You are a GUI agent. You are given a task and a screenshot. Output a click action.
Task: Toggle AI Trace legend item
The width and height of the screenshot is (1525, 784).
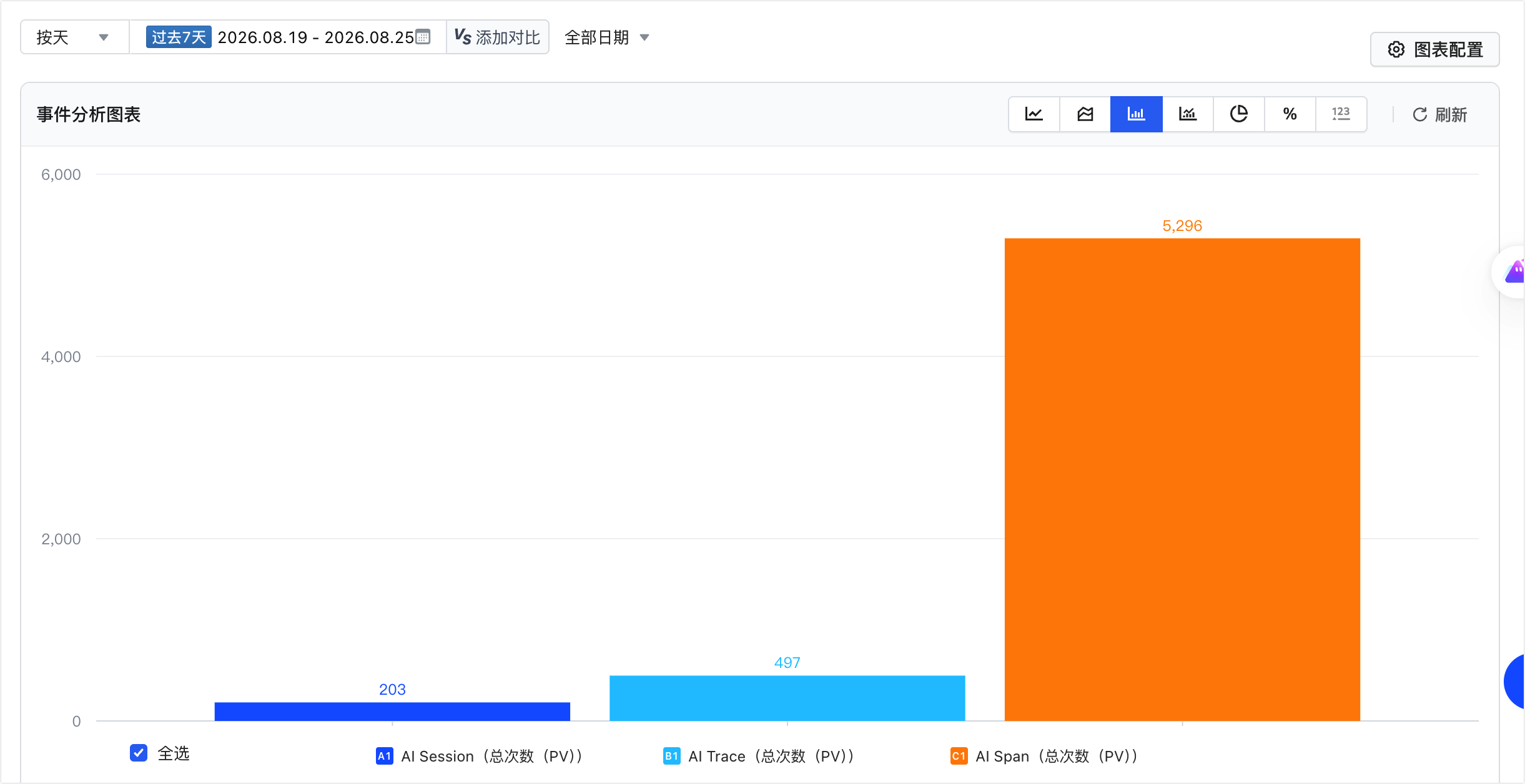pyautogui.click(x=759, y=756)
